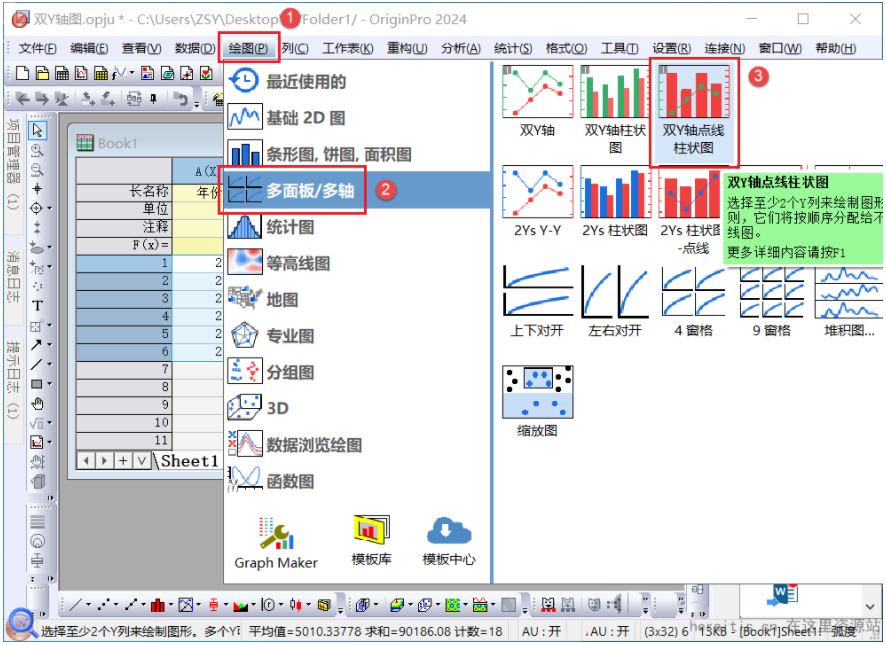Choose the 缩放图 template
This screenshot has height=645, width=886.
(537, 401)
